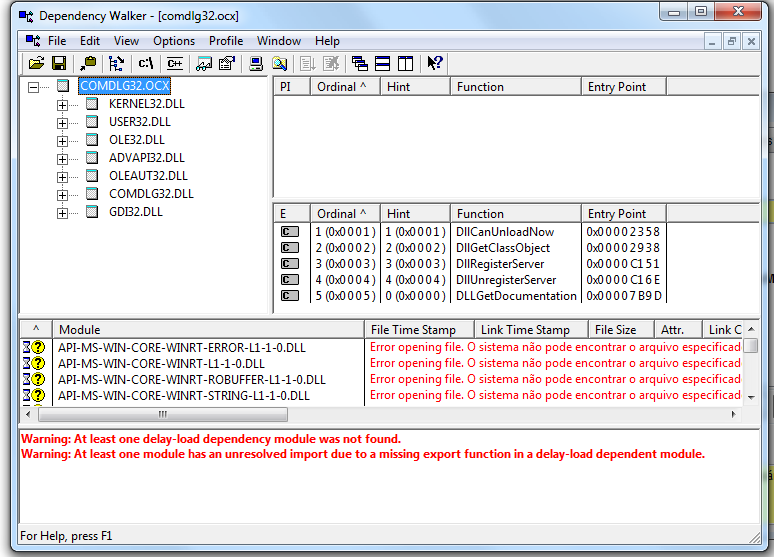Sort exports by Hint column header
774x557 pixels.
pyautogui.click(x=415, y=214)
